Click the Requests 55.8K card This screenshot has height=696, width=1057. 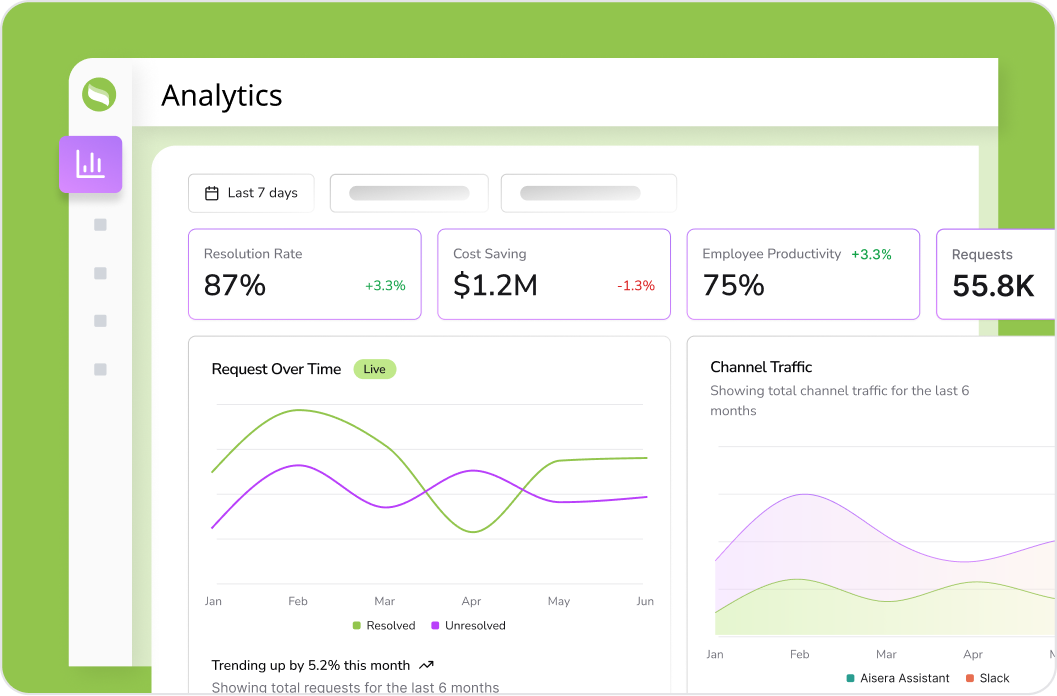pyautogui.click(x=994, y=274)
